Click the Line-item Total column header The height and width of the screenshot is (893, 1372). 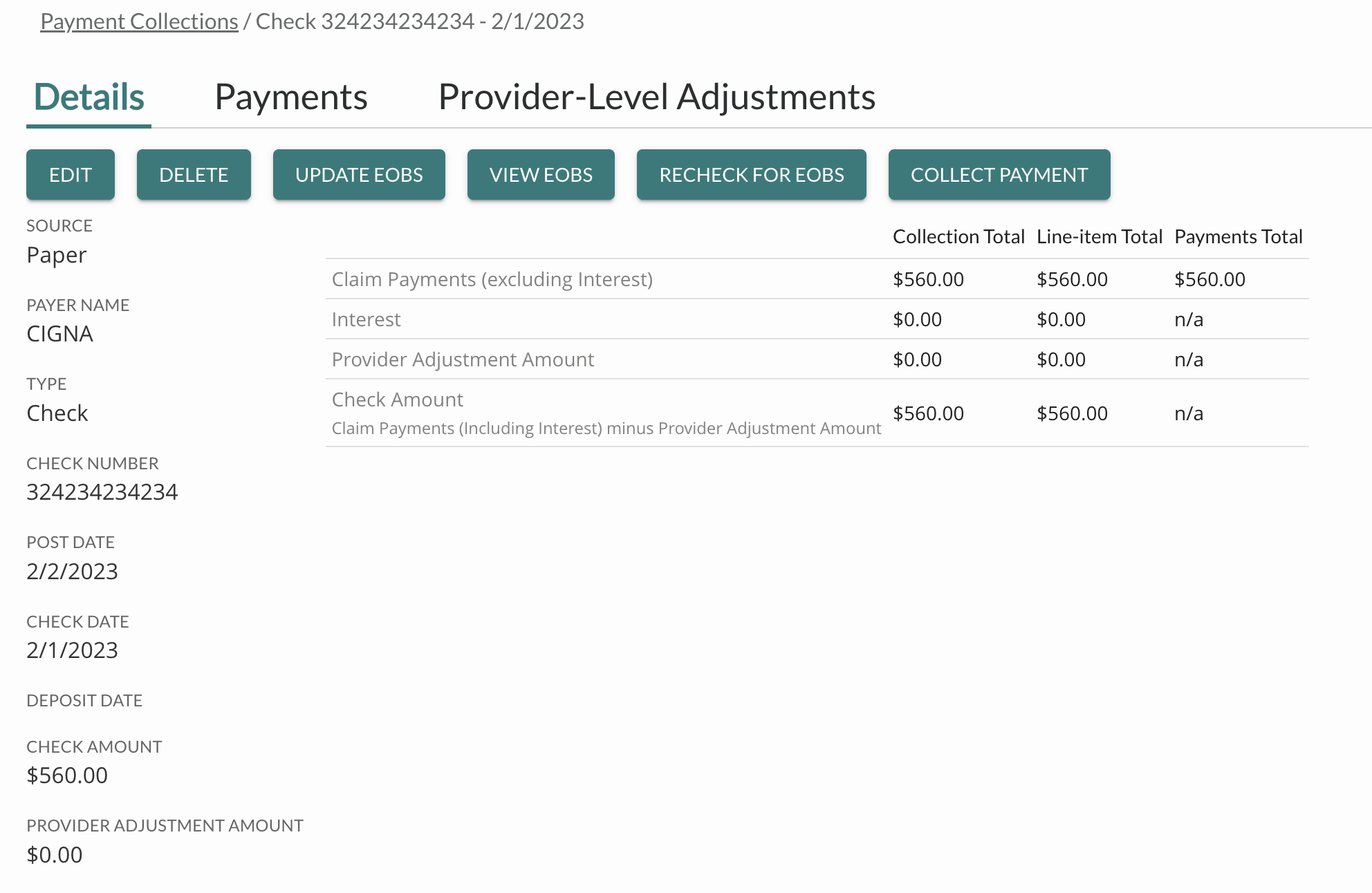click(x=1099, y=237)
